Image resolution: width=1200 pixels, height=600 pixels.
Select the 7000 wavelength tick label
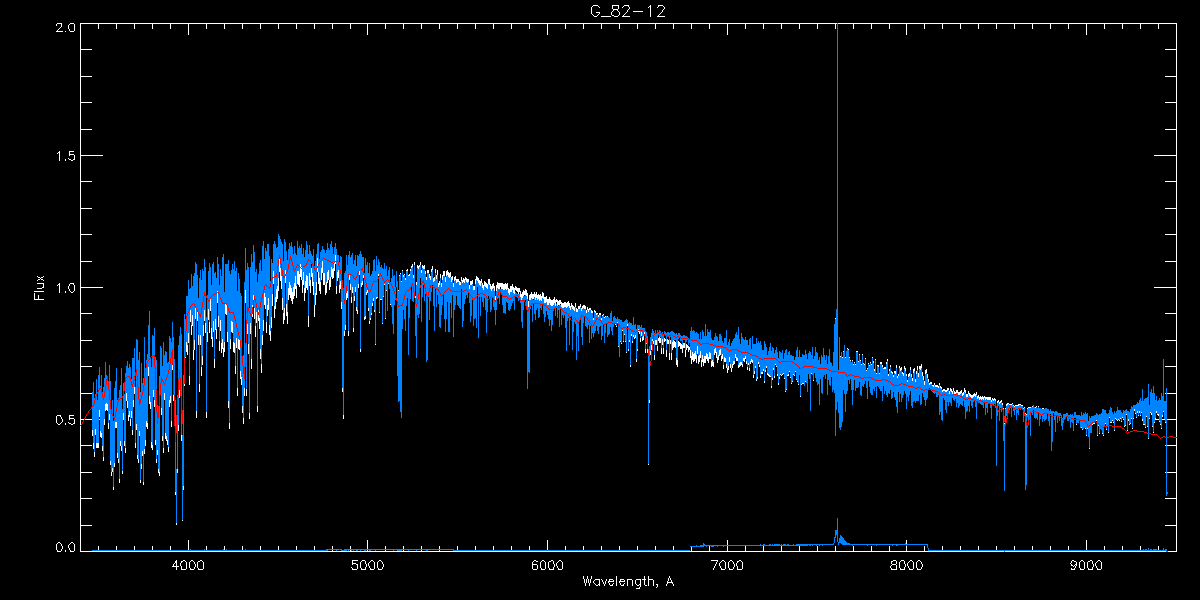pyautogui.click(x=727, y=565)
